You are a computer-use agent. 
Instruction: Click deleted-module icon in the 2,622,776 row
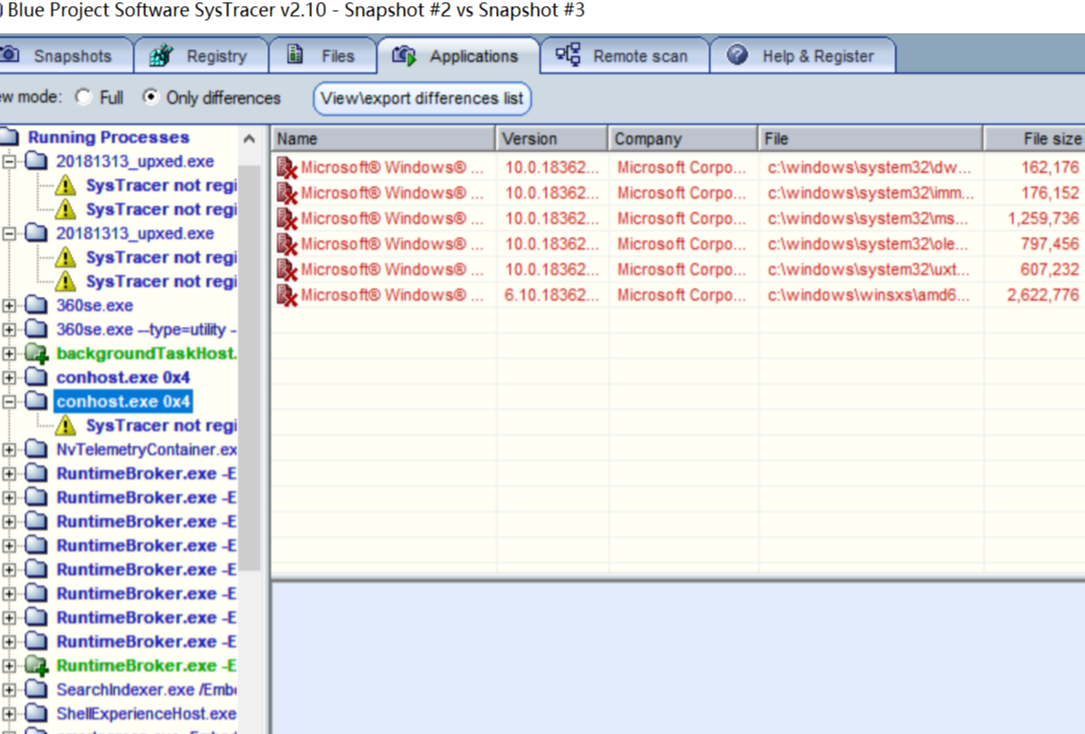(286, 295)
